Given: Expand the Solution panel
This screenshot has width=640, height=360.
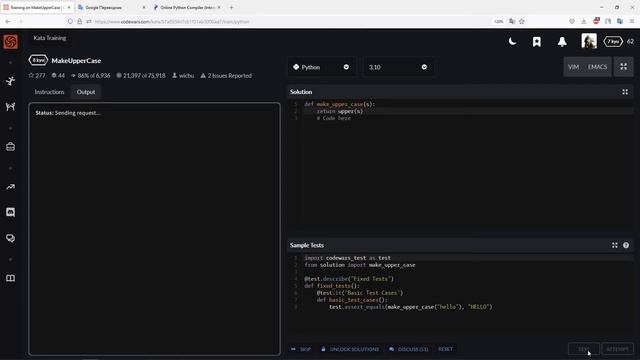Looking at the screenshot, I should pyautogui.click(x=625, y=92).
